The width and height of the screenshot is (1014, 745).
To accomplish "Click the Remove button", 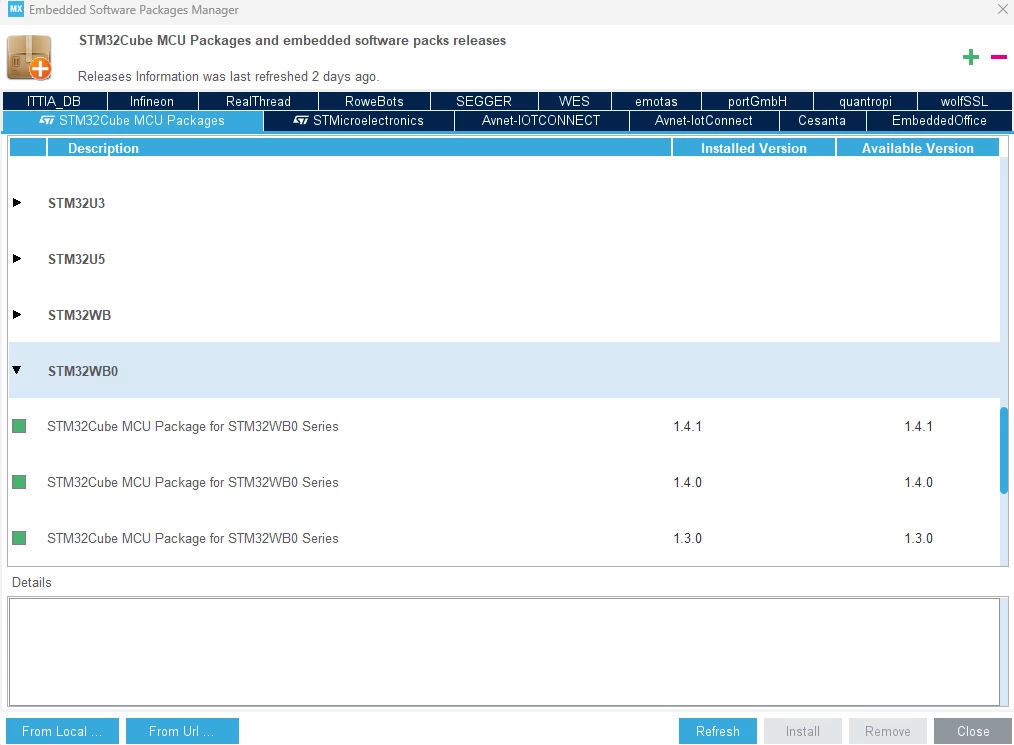I will 887,731.
